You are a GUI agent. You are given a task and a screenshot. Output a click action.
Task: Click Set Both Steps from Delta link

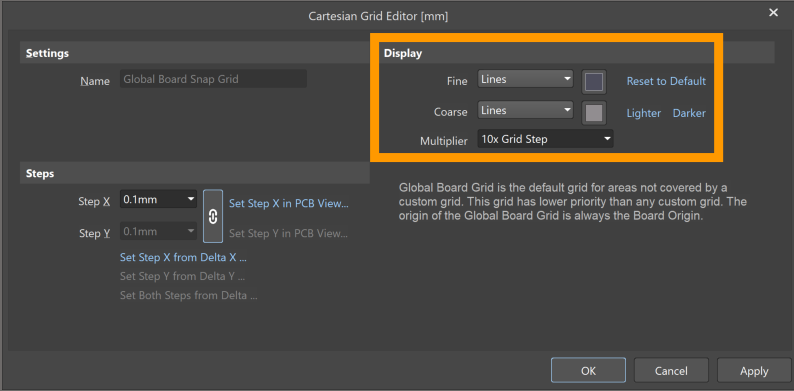click(188, 295)
